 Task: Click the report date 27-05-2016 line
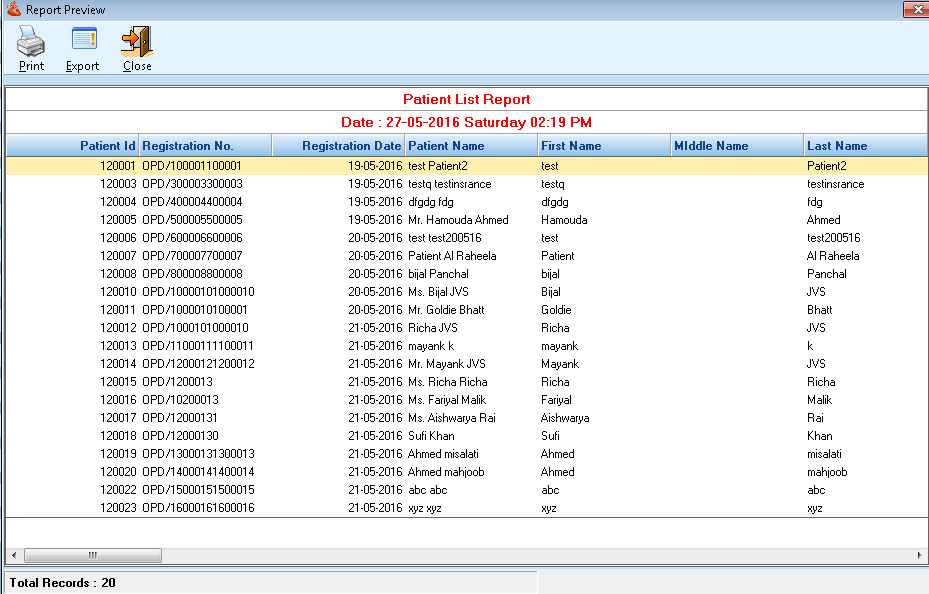(x=466, y=123)
